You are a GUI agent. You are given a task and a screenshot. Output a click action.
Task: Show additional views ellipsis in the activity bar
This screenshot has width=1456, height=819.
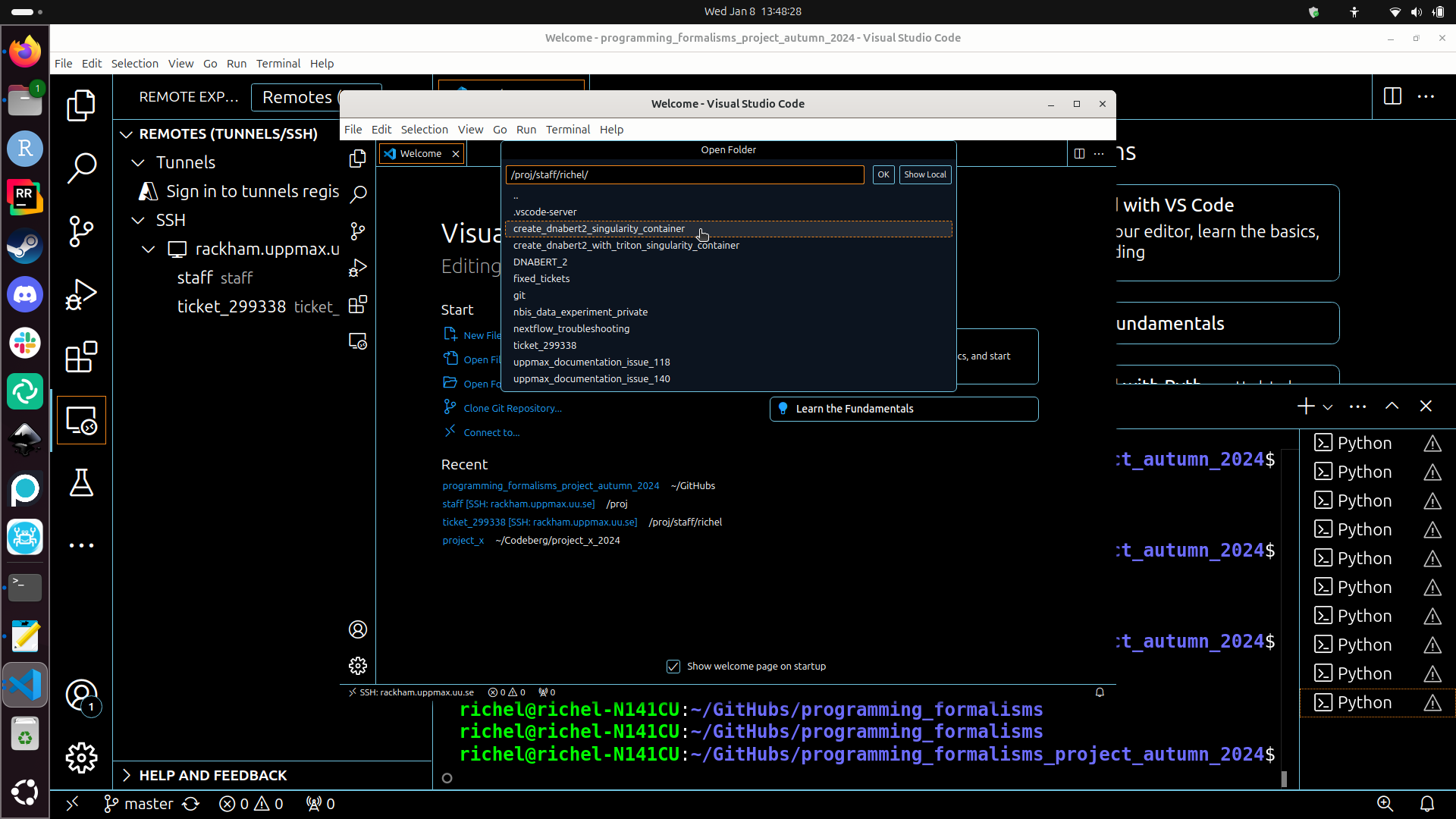click(x=81, y=545)
